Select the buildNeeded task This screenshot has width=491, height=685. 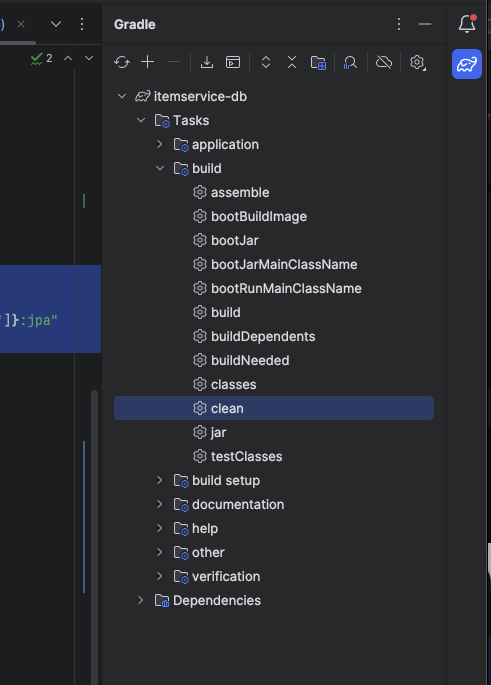pyautogui.click(x=274, y=360)
